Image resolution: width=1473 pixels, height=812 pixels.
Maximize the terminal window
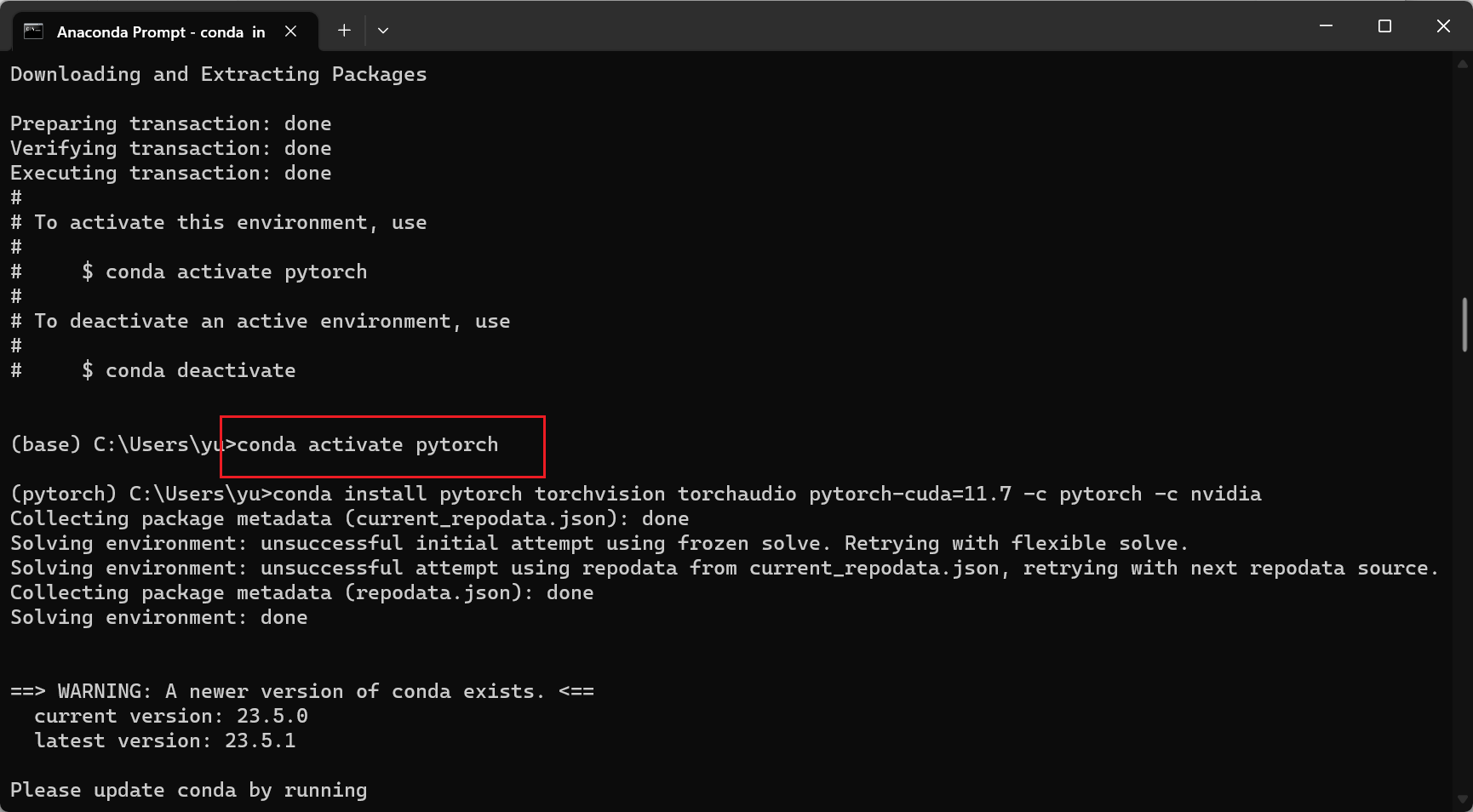point(1384,26)
